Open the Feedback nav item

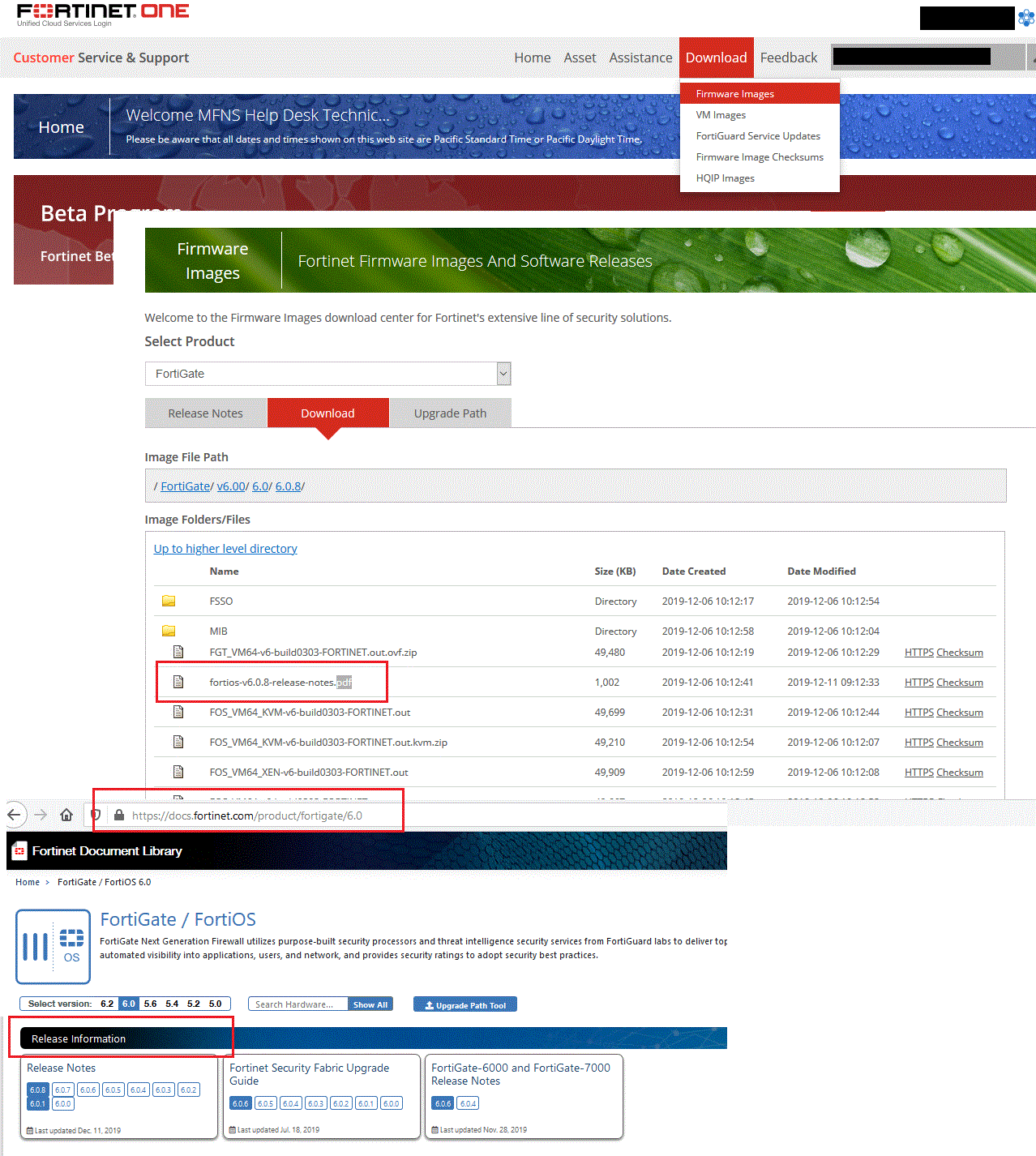(789, 58)
